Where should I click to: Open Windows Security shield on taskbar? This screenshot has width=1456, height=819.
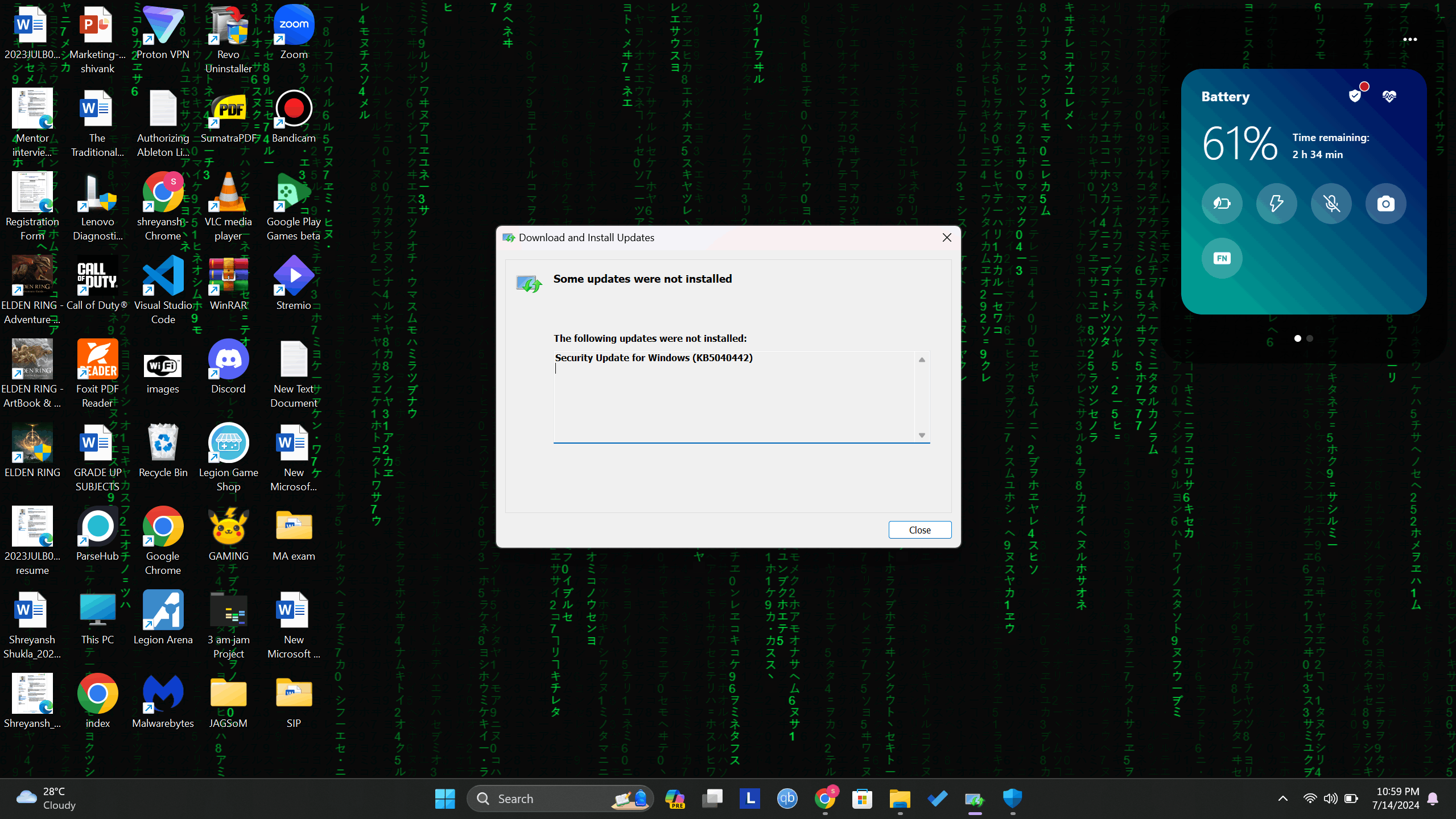(x=1012, y=799)
